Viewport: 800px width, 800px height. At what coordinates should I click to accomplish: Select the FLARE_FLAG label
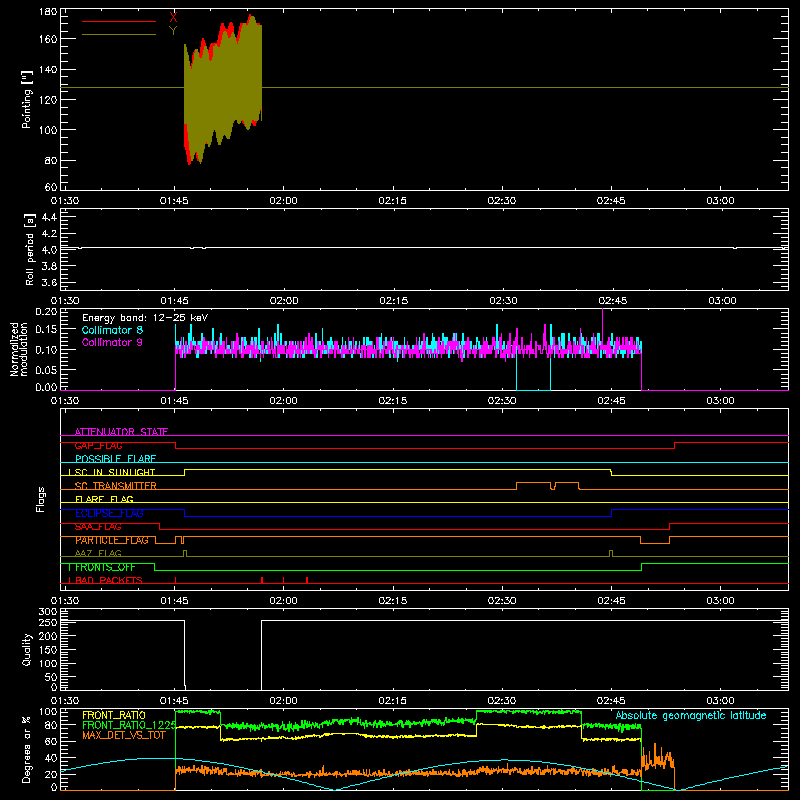(x=104, y=499)
